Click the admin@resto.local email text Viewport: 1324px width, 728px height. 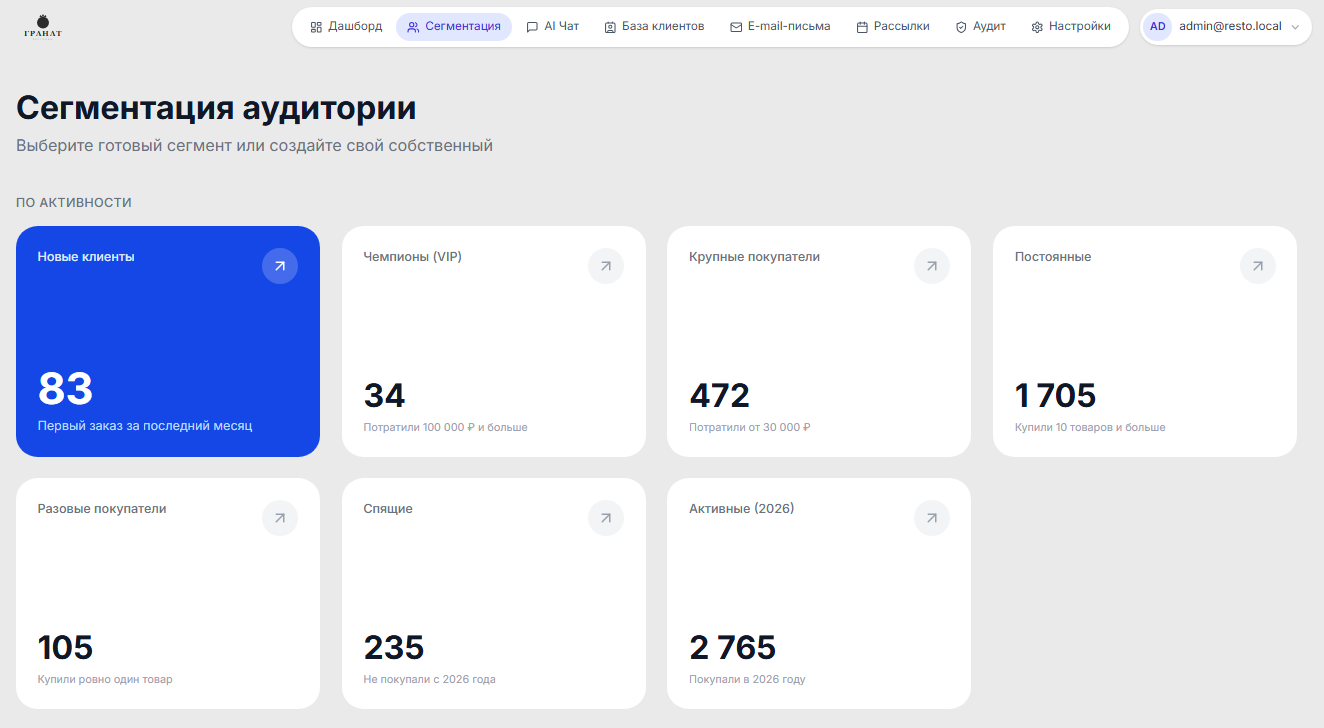[1230, 27]
